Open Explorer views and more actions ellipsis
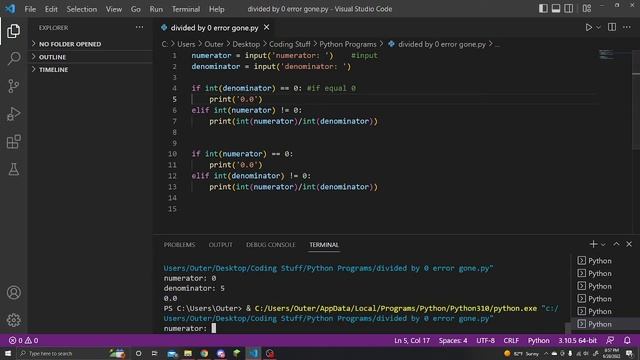 [140, 27]
